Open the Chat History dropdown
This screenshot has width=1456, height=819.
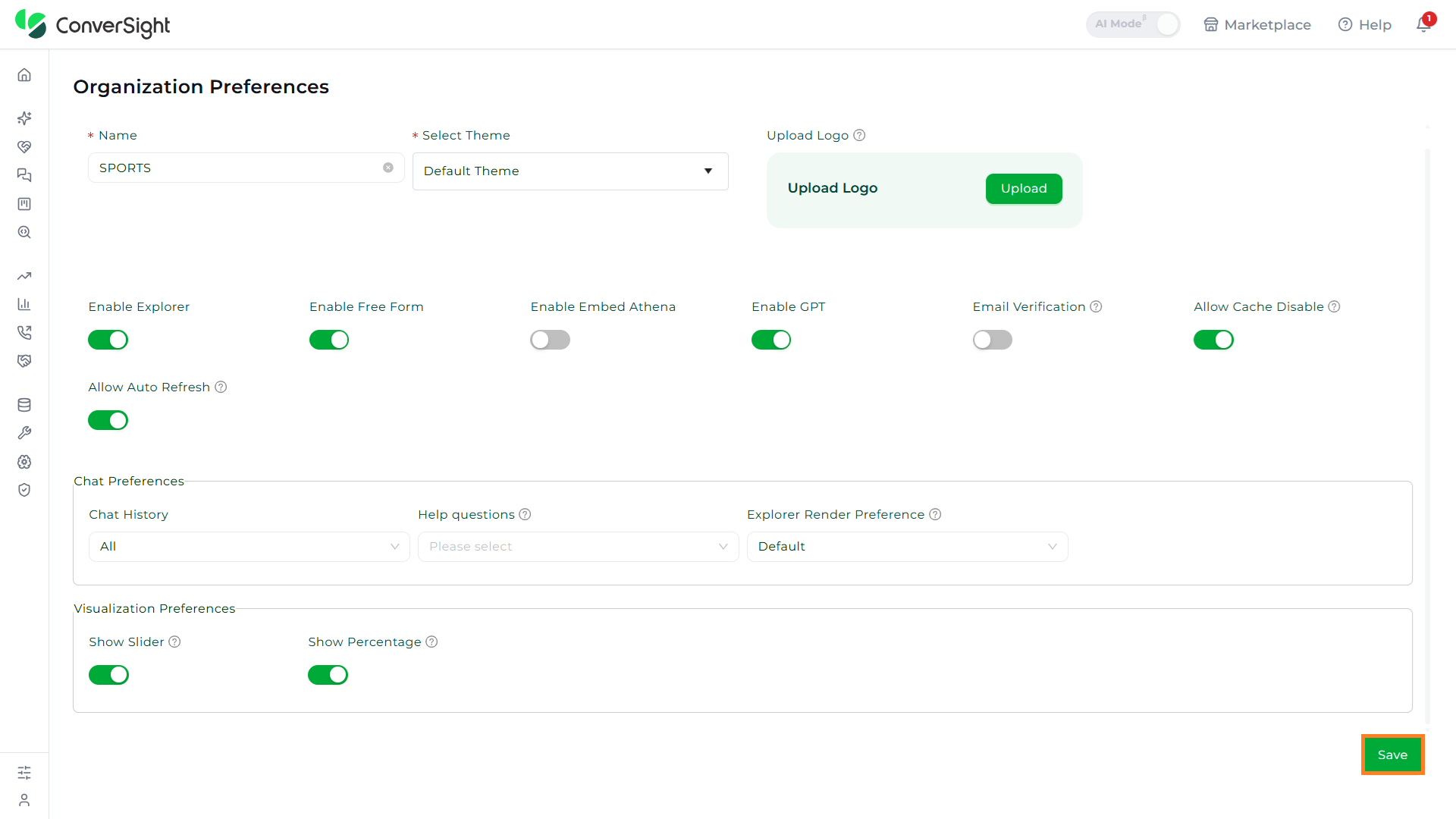(249, 547)
